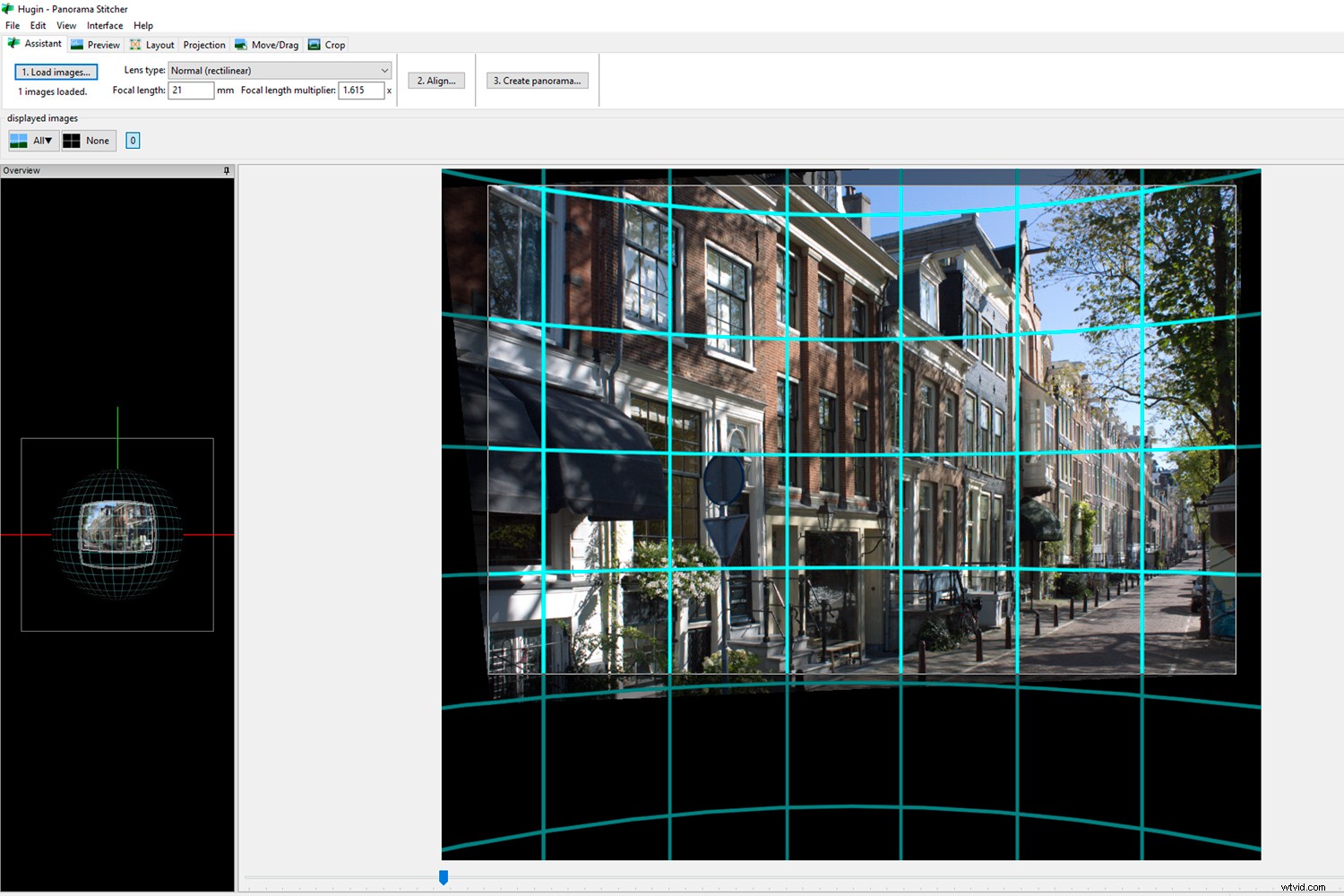
Task: Switch to Layout using its grid icon
Action: click(x=134, y=44)
